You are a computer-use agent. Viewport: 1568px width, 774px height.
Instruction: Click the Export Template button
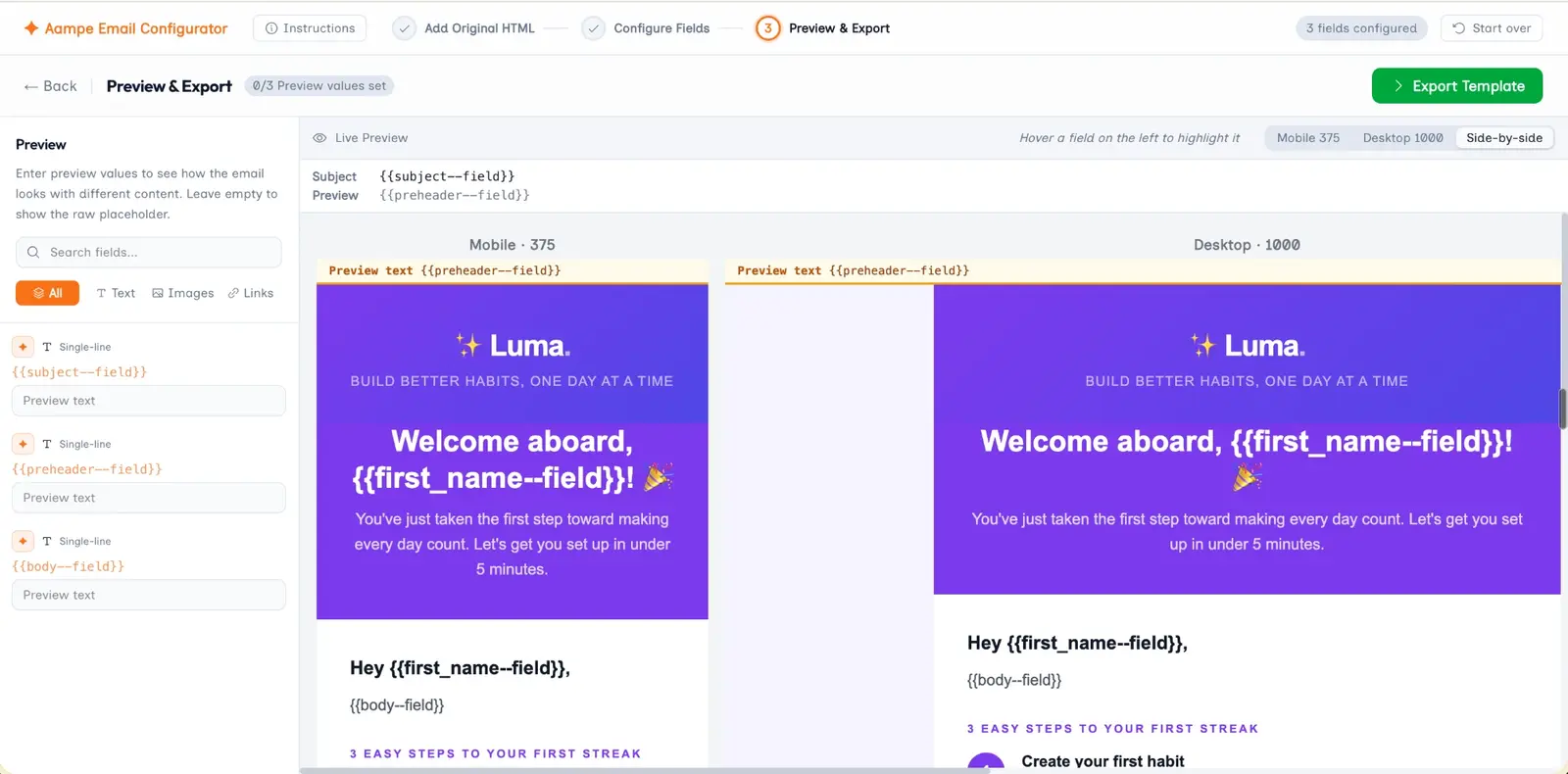[1457, 85]
